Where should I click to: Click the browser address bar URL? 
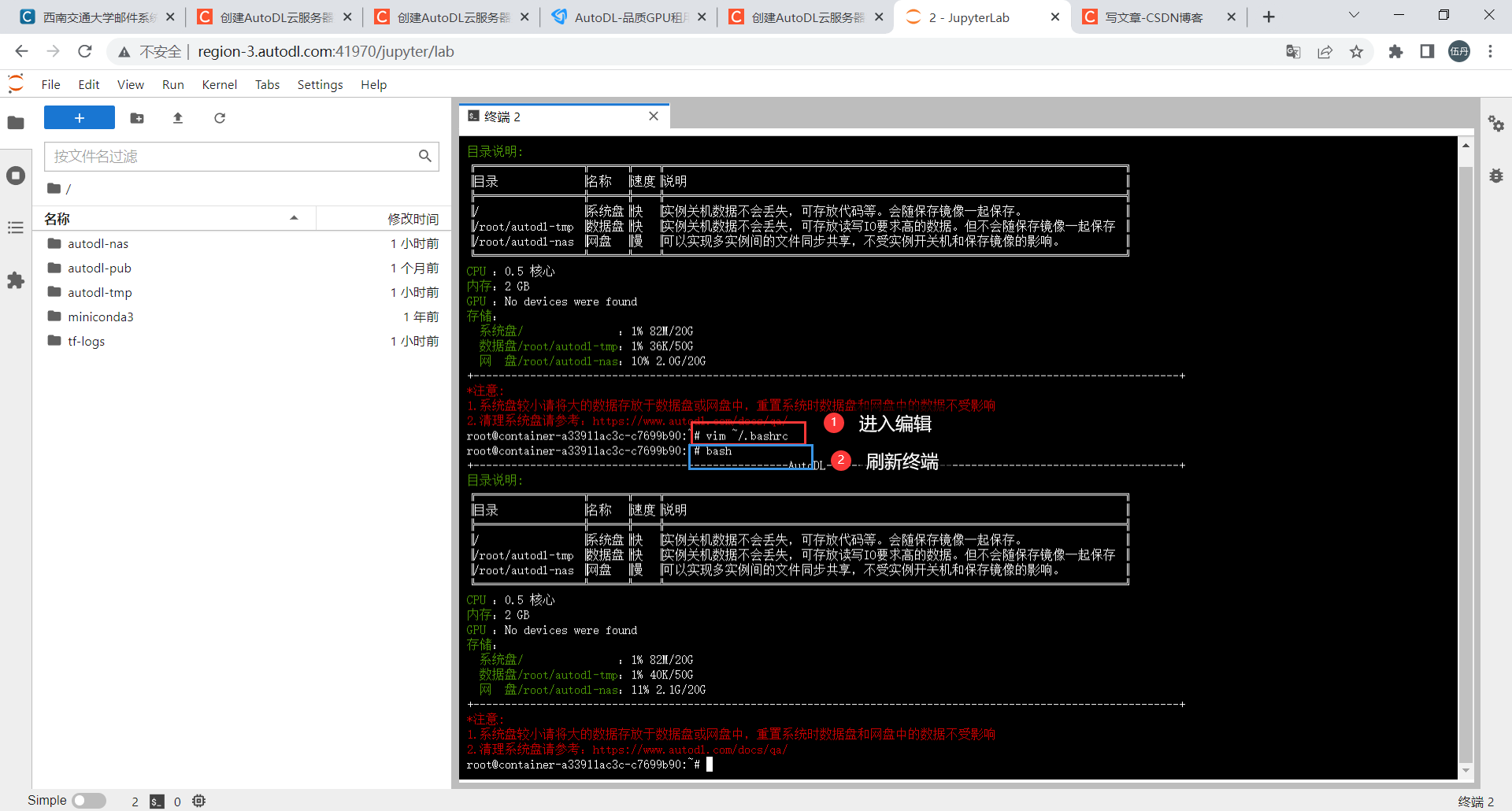click(x=326, y=52)
